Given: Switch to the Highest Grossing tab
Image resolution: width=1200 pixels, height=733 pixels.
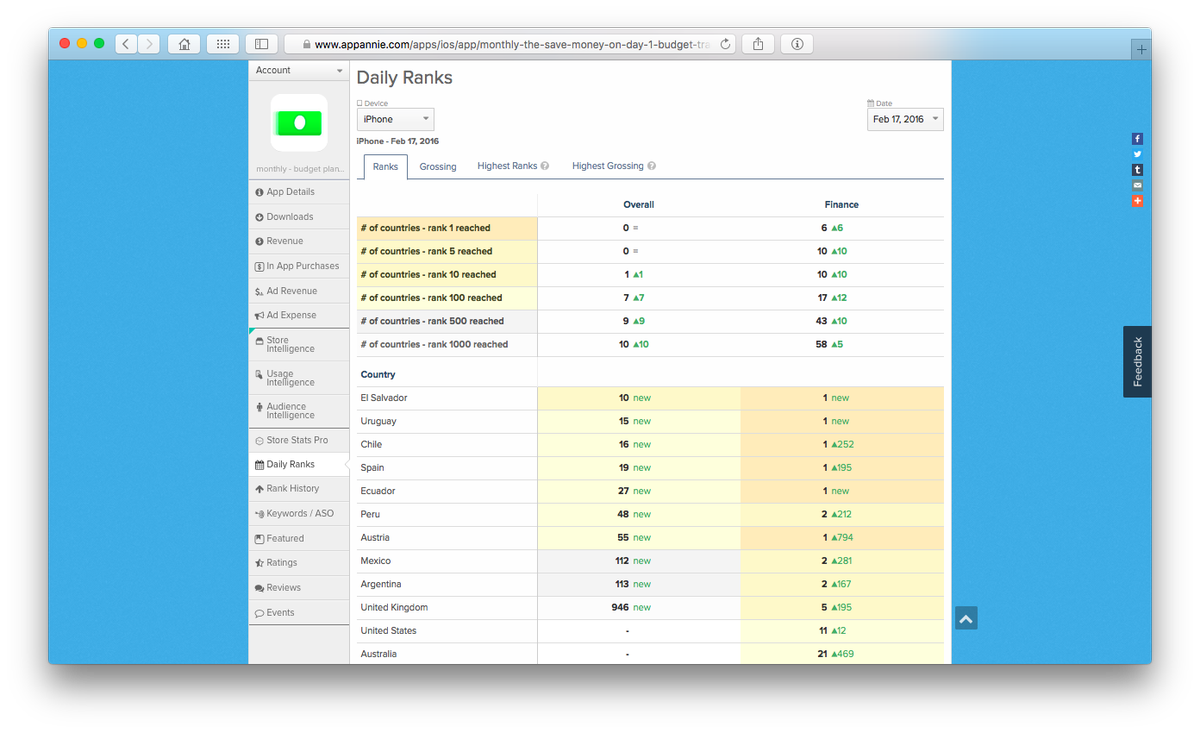Looking at the screenshot, I should [608, 166].
